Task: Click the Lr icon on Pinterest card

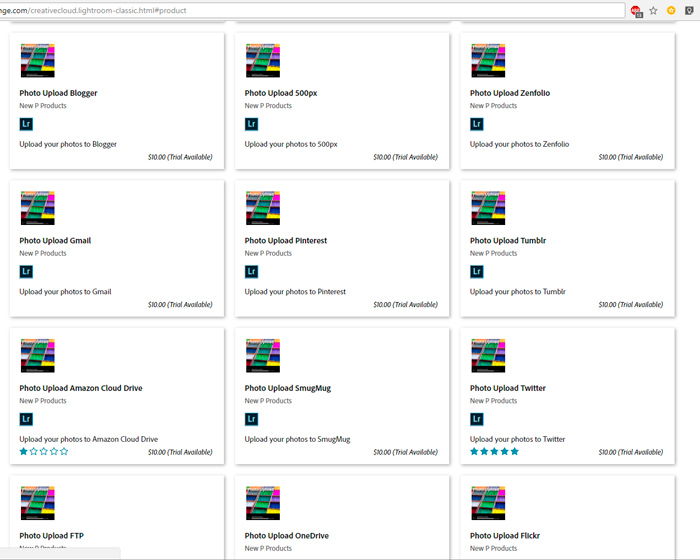Action: pos(251,272)
